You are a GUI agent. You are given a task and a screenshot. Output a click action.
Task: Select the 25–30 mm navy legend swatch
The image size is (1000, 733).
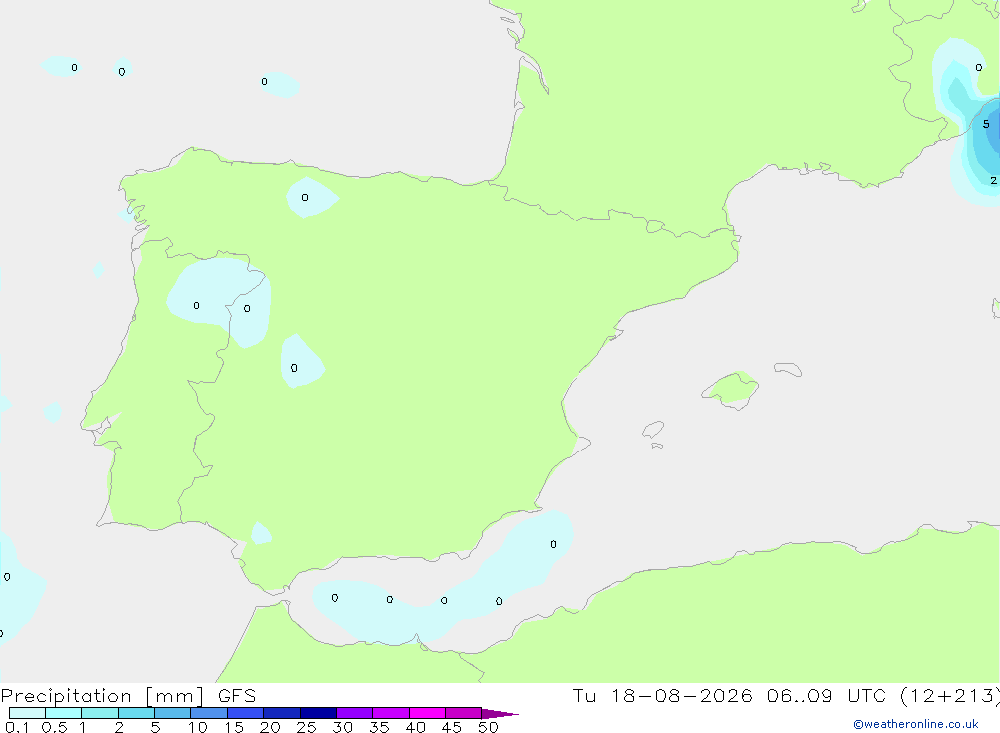318,713
